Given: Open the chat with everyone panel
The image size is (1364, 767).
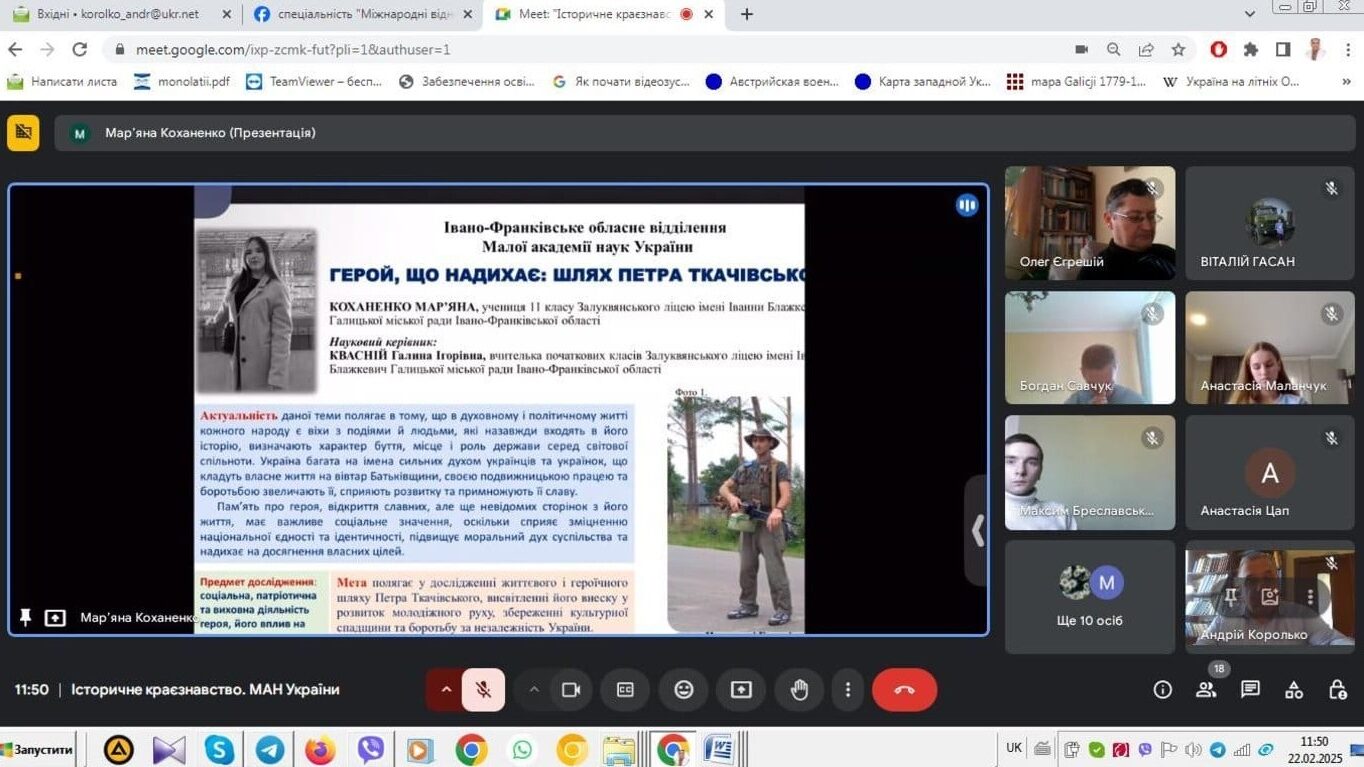Looking at the screenshot, I should [x=1250, y=690].
